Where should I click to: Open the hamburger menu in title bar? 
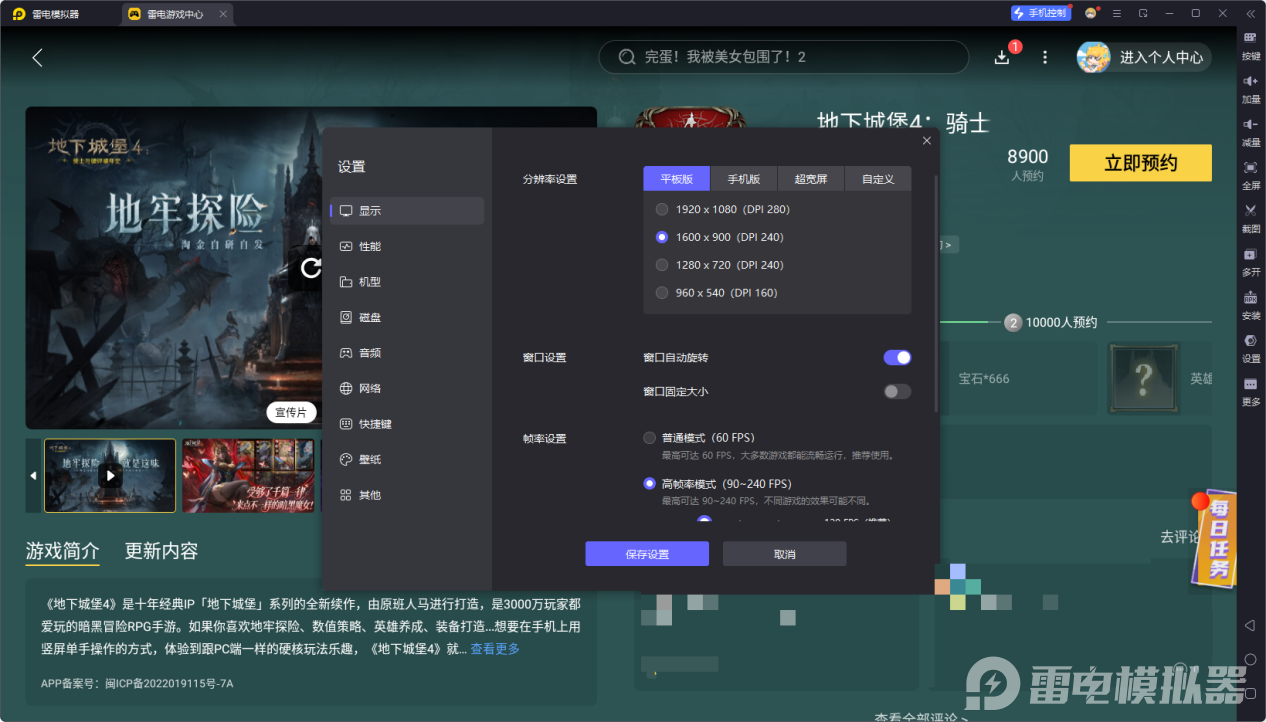[x=1117, y=13]
